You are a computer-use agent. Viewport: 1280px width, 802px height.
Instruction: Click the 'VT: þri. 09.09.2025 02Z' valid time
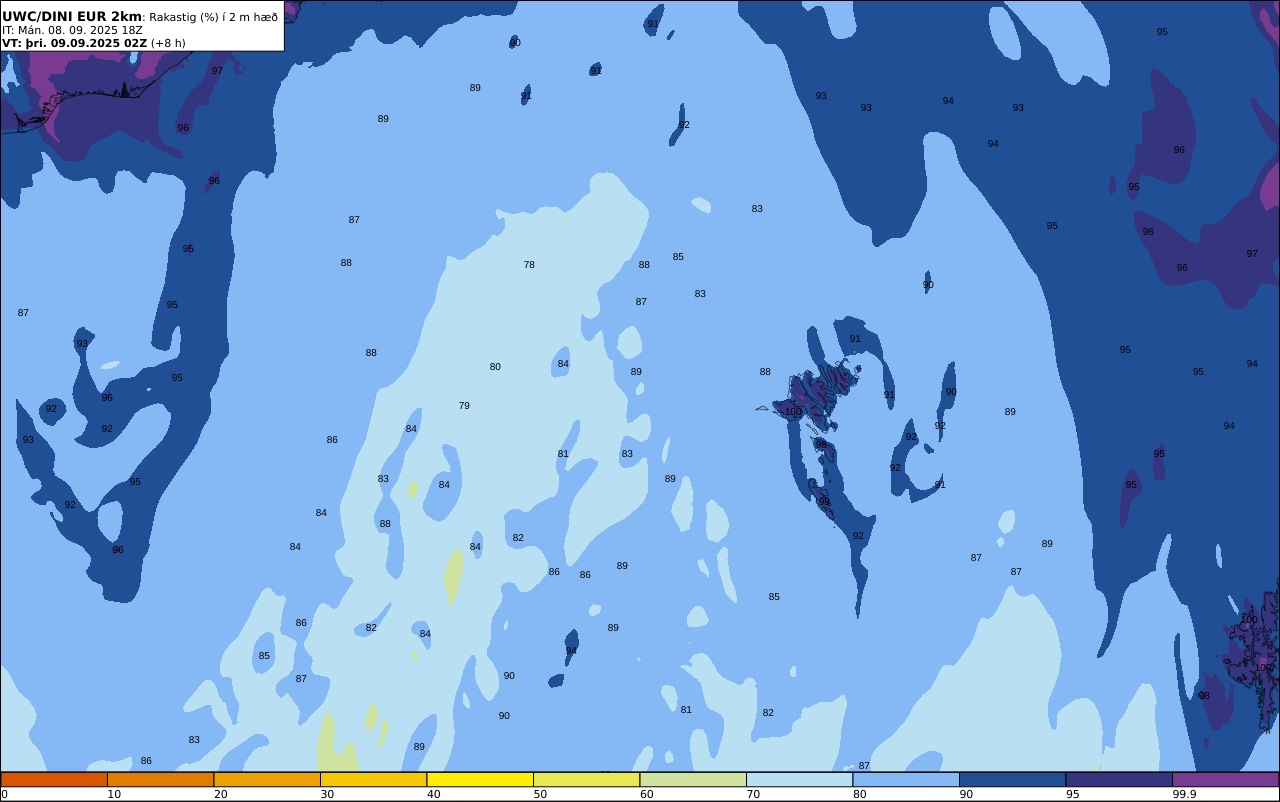[x=75, y=43]
